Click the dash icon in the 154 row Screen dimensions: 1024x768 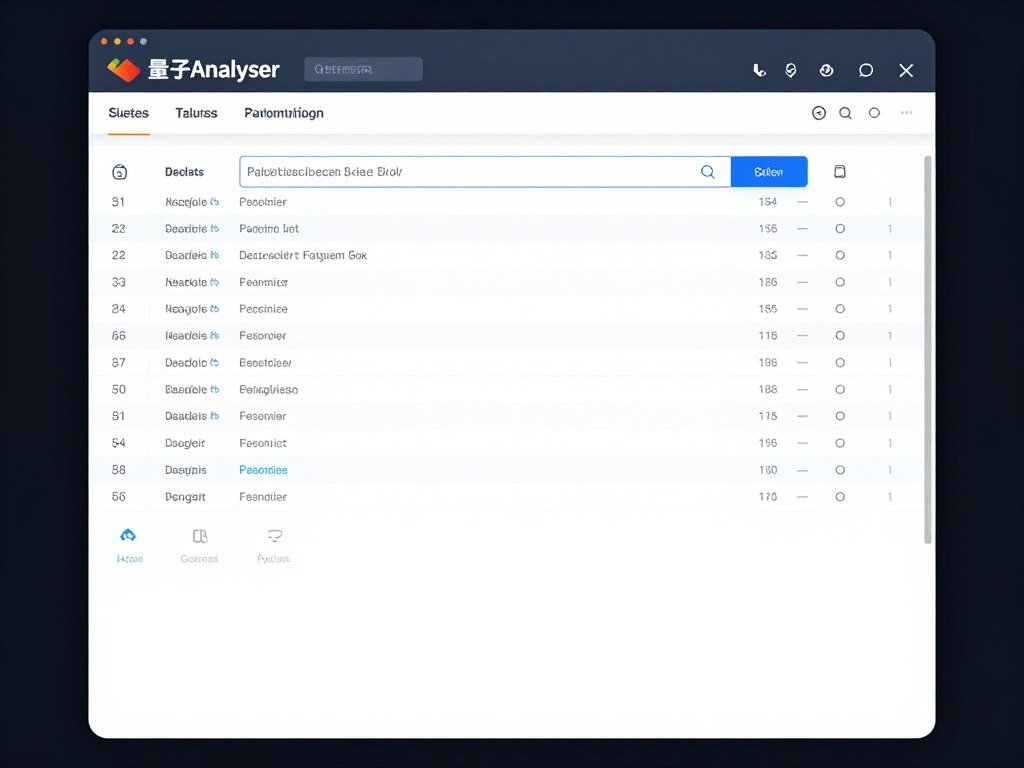click(x=803, y=202)
